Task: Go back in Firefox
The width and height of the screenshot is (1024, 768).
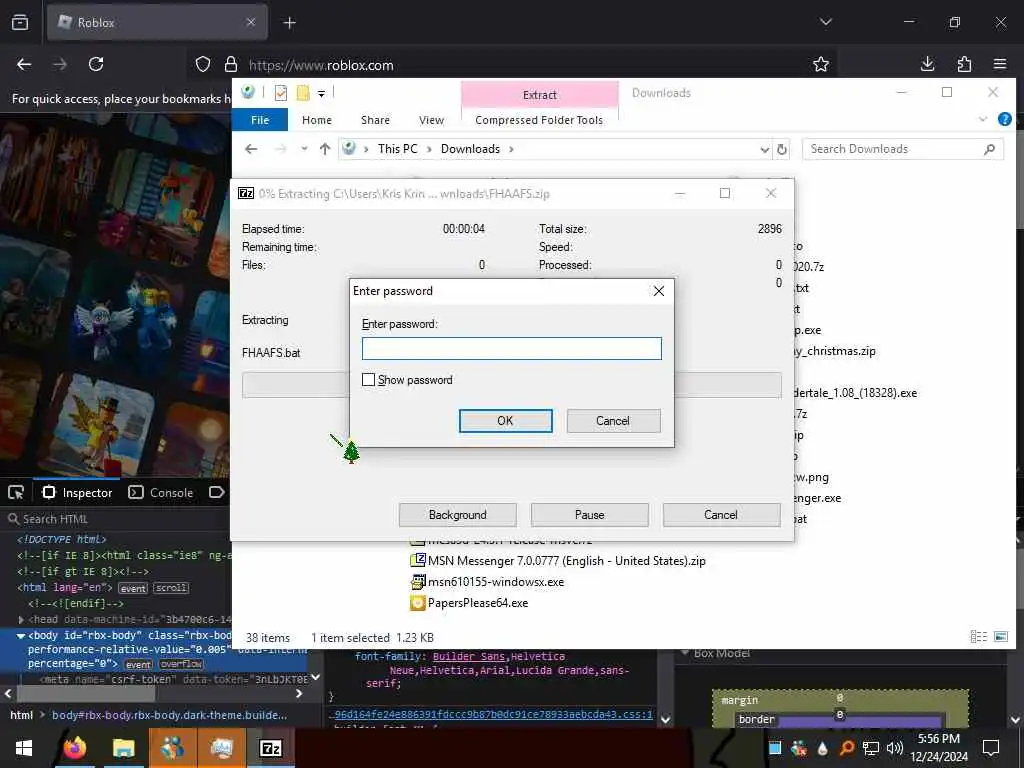Action: (x=24, y=64)
